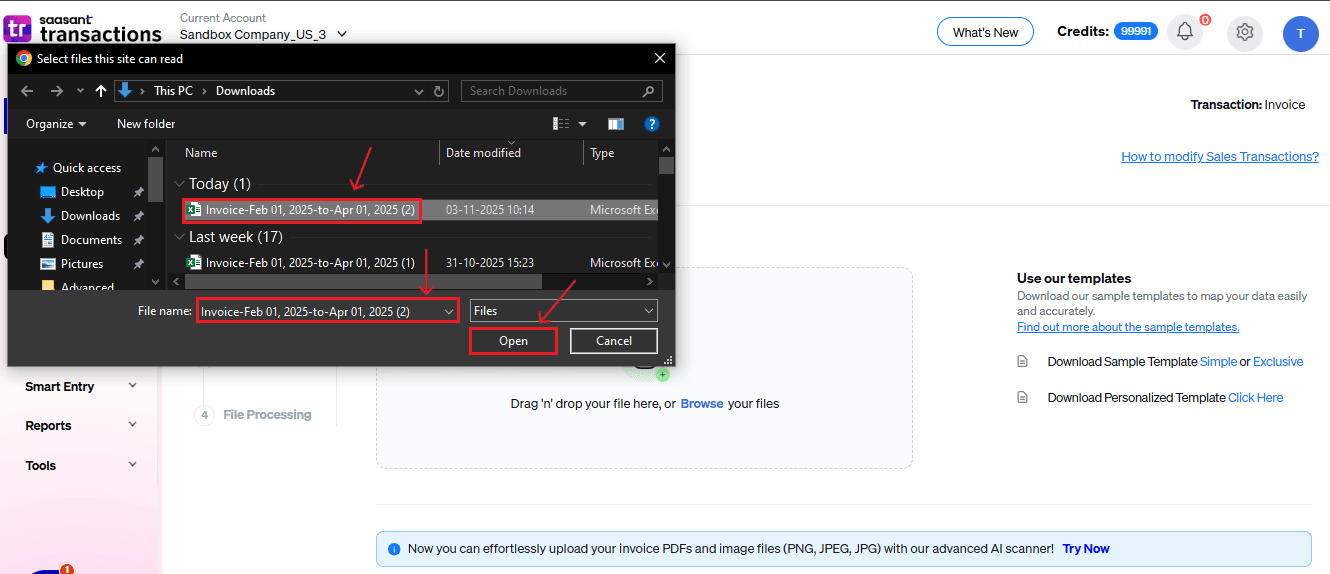This screenshot has height=574, width=1330.
Task: Select the Downloads folder in Quick access
Action: [x=90, y=216]
